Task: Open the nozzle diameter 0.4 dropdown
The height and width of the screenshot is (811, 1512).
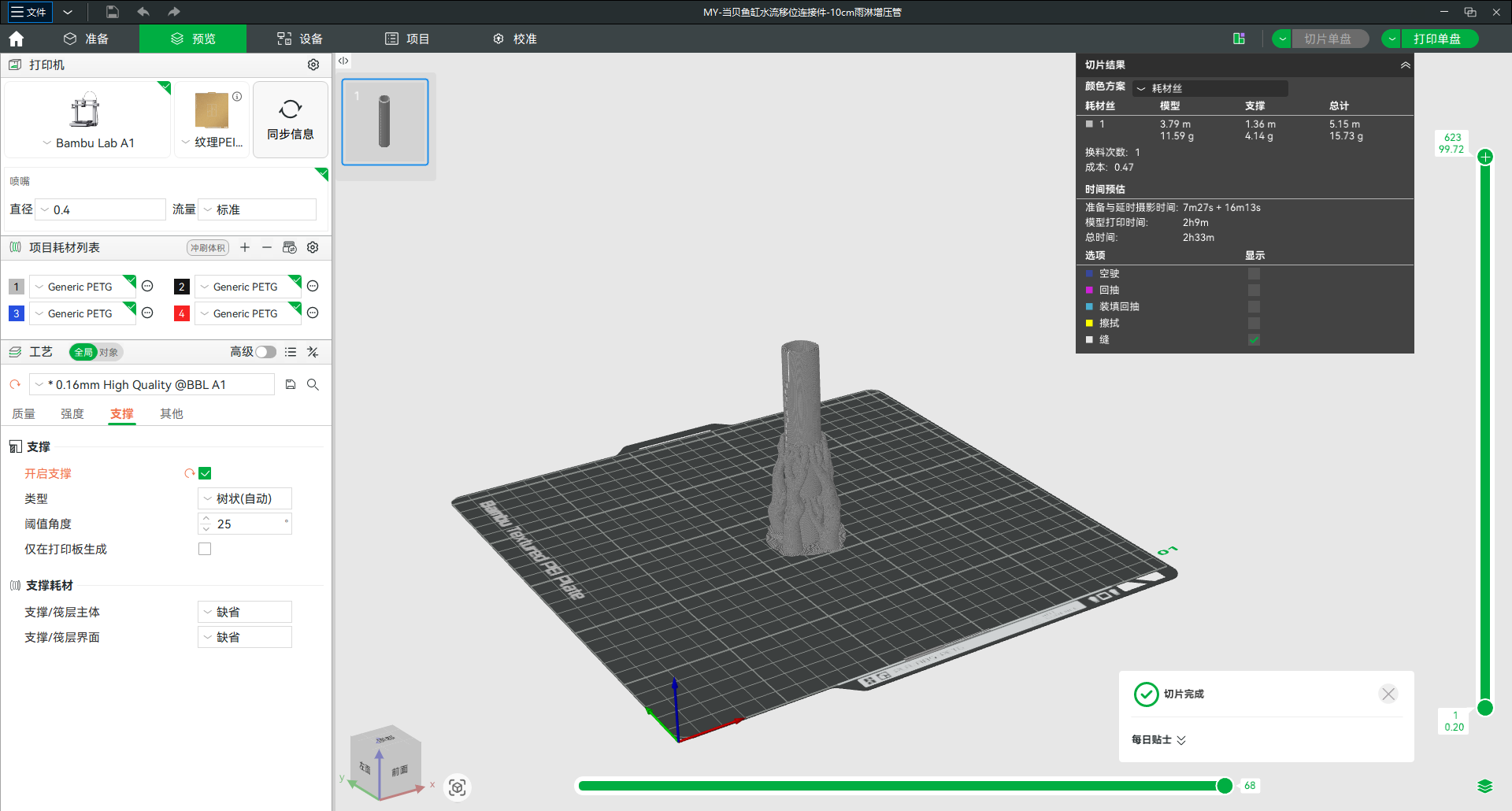Action: [x=101, y=209]
